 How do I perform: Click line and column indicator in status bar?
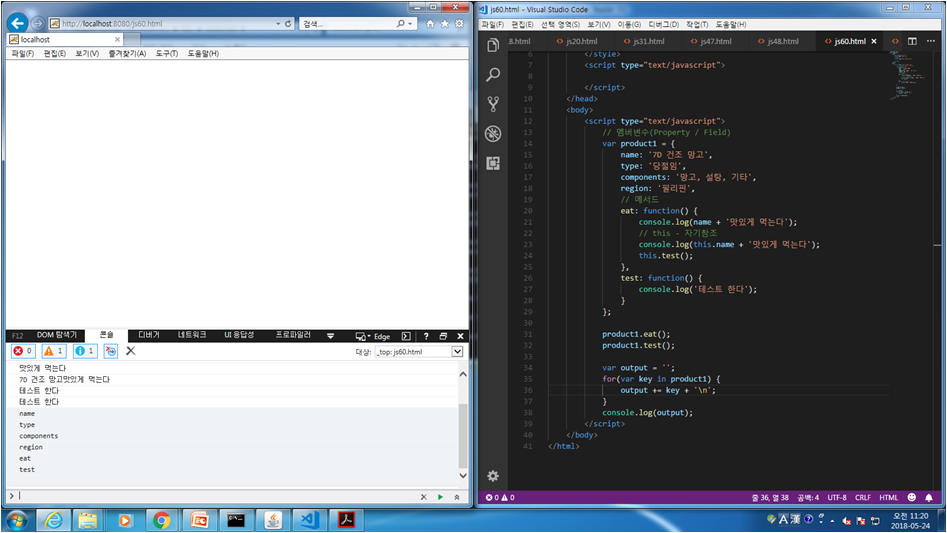point(770,497)
